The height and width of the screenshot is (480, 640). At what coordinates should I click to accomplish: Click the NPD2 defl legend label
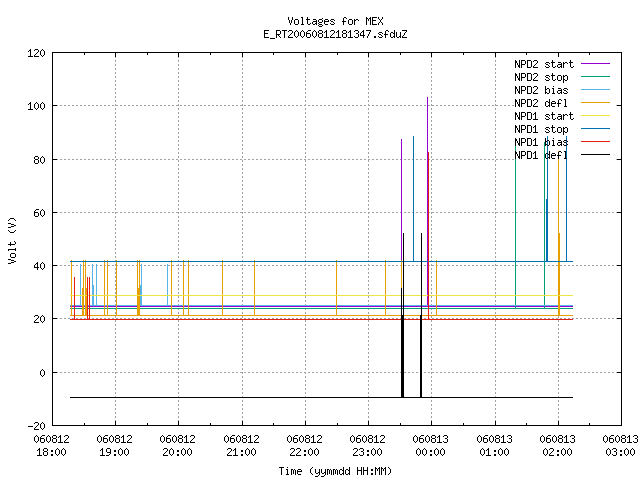[x=541, y=103]
